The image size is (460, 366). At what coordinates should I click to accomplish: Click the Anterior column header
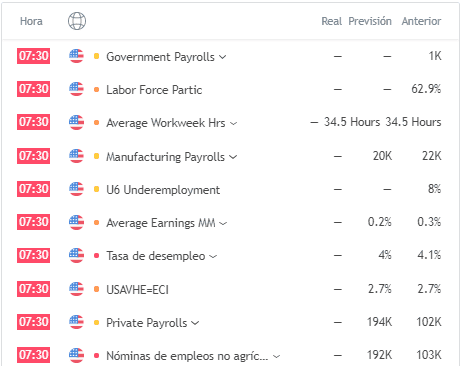(x=421, y=21)
